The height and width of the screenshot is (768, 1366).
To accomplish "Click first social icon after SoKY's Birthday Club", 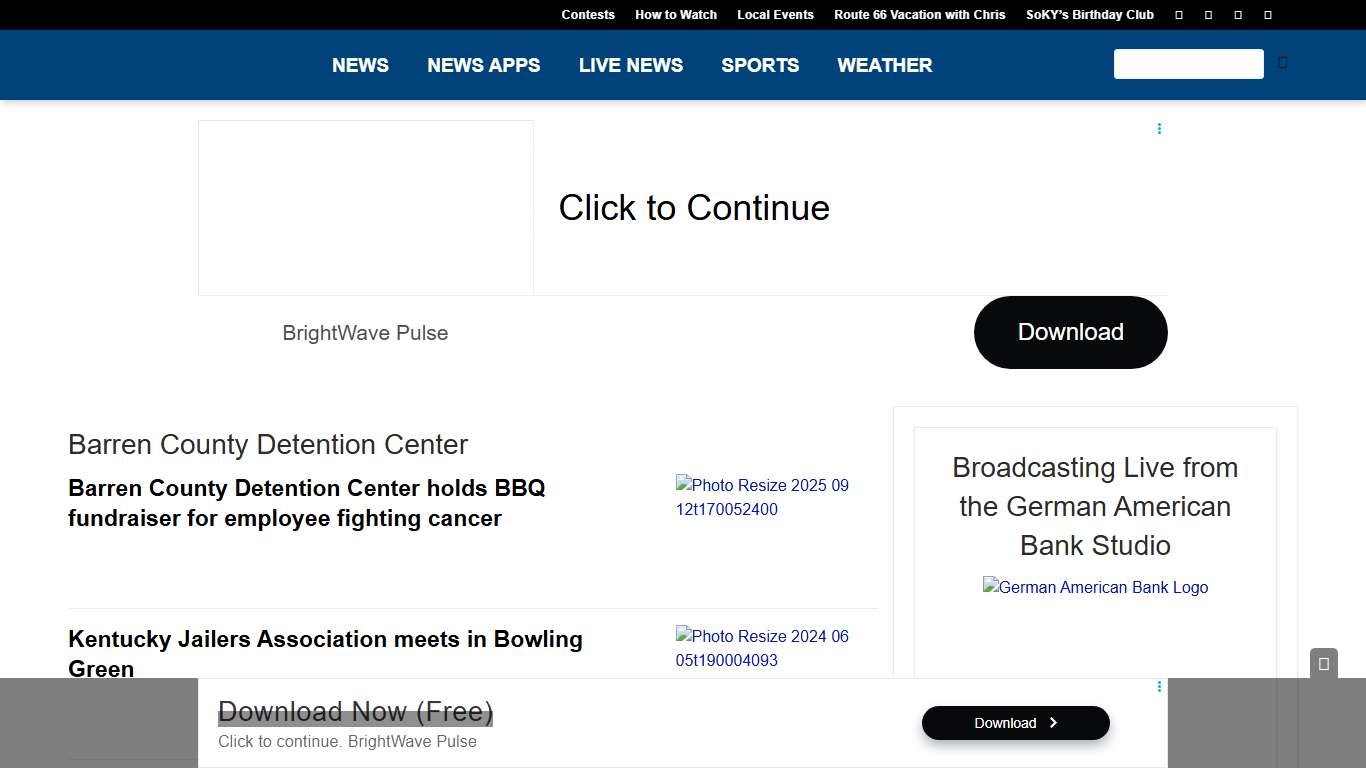I will 1179,15.
